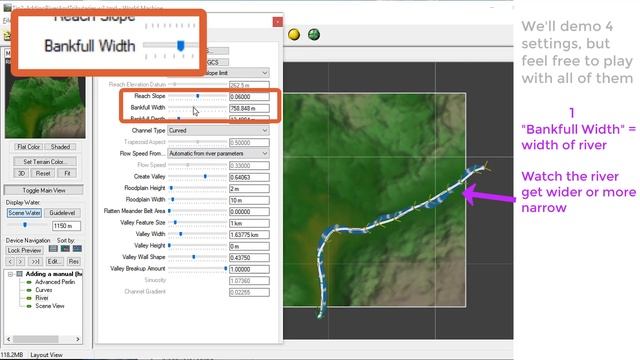The width and height of the screenshot is (640, 360).
Task: Adjust the Valley Width slider
Action: (x=198, y=234)
